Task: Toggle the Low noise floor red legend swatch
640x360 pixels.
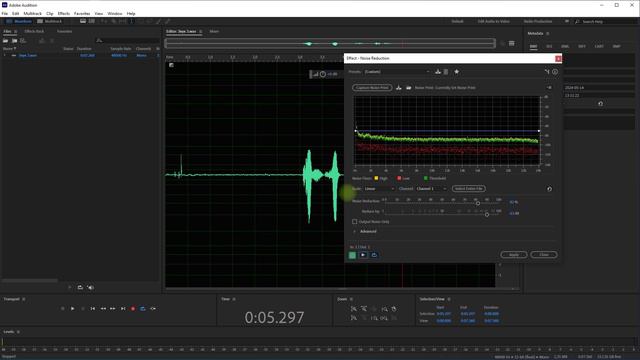Action: point(399,178)
